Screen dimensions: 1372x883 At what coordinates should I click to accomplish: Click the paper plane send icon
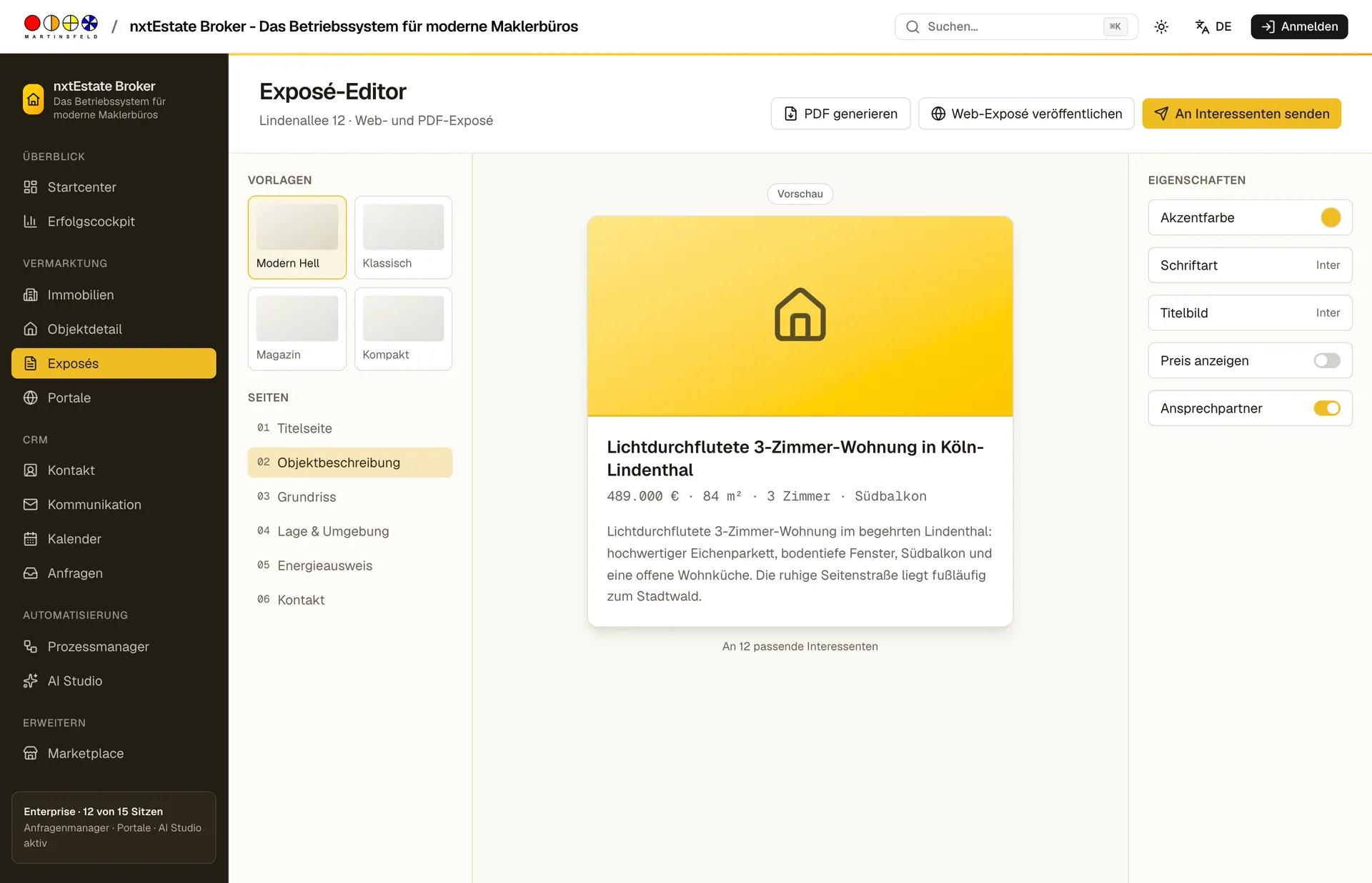[x=1161, y=114]
